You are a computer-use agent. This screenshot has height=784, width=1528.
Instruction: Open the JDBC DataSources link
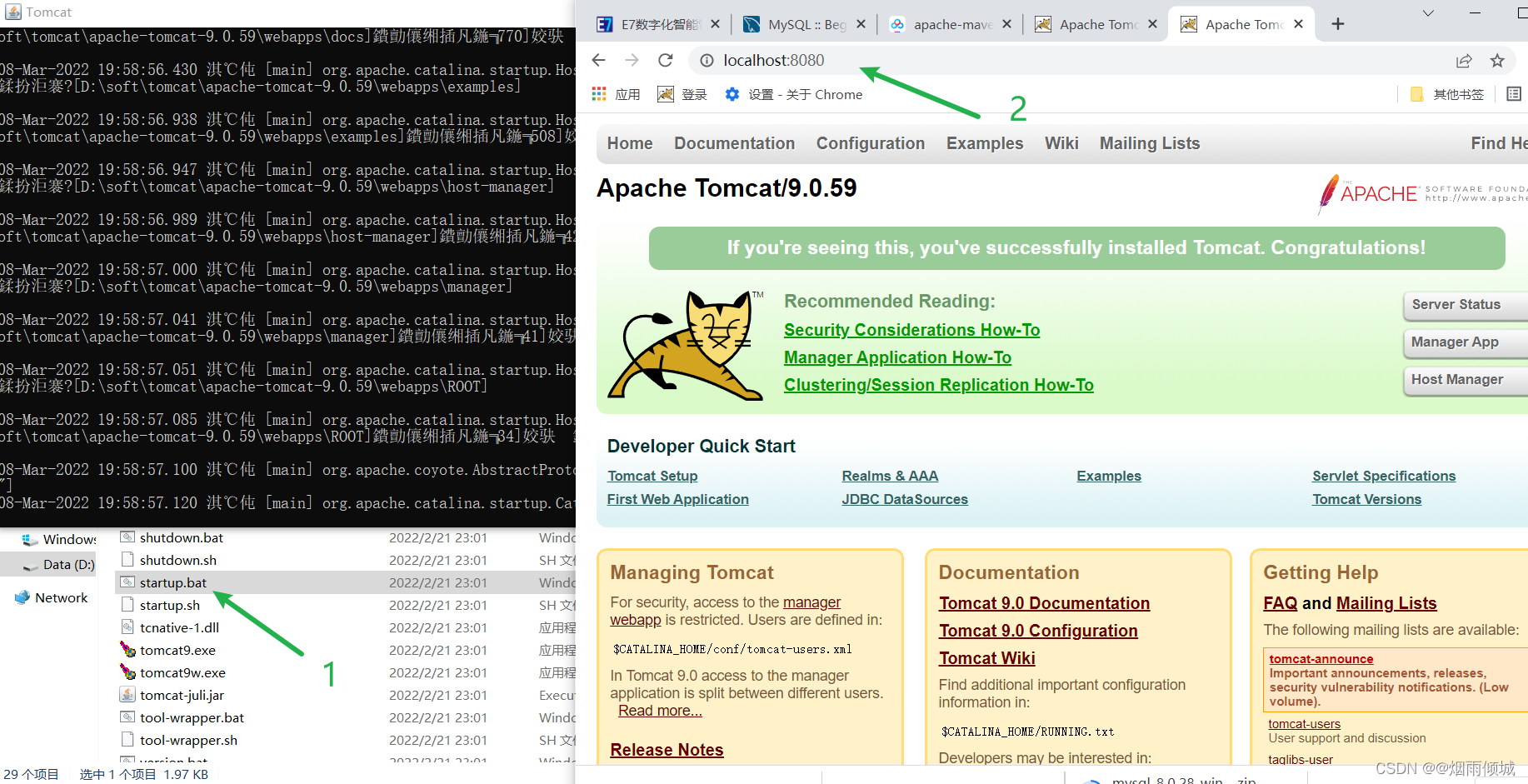905,499
